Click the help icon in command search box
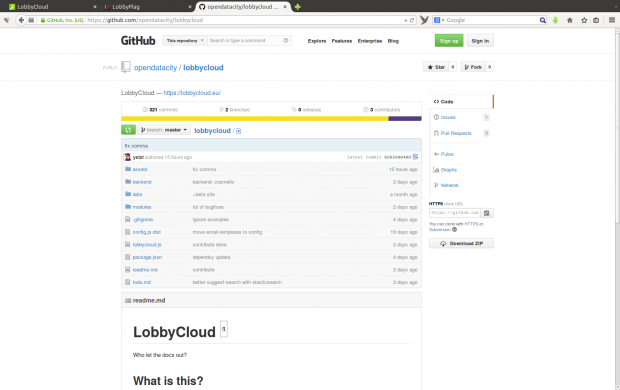The image size is (620, 390). [285, 41]
